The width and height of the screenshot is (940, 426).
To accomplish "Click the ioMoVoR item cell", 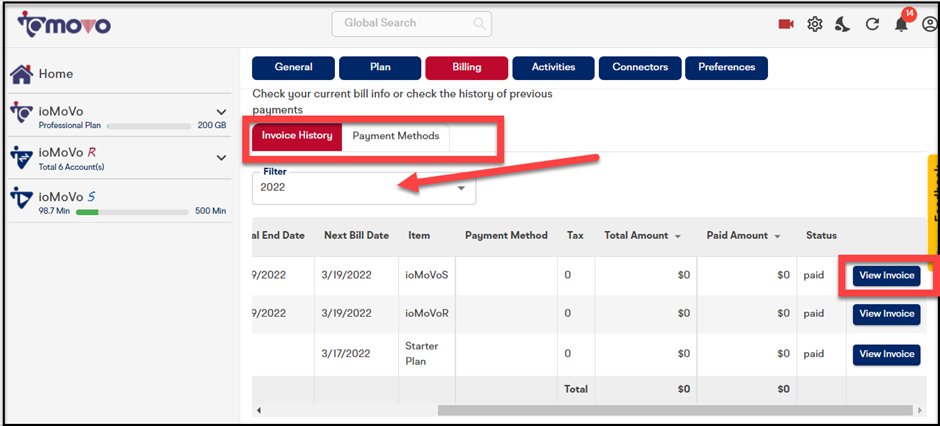I will [x=427, y=313].
